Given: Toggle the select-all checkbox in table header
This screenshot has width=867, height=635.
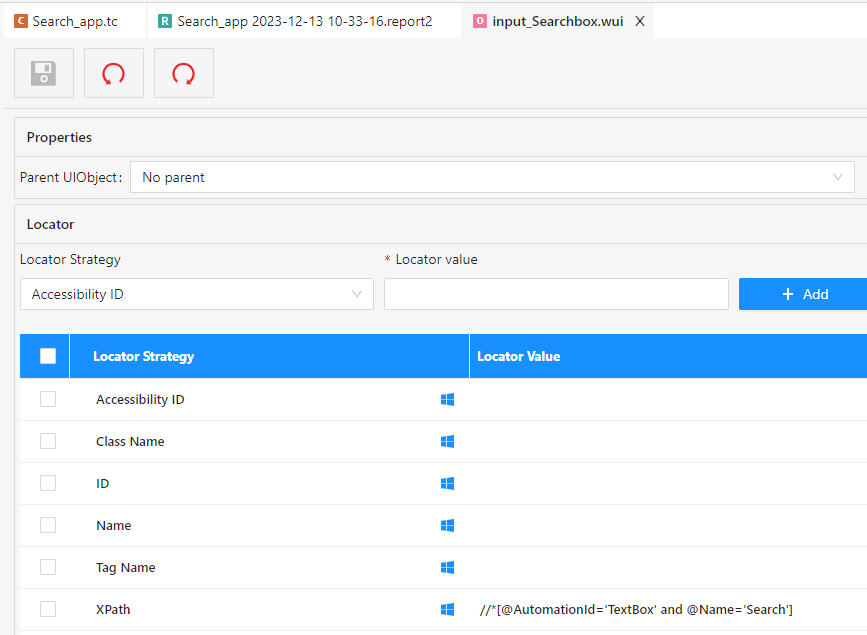Looking at the screenshot, I should pyautogui.click(x=48, y=356).
